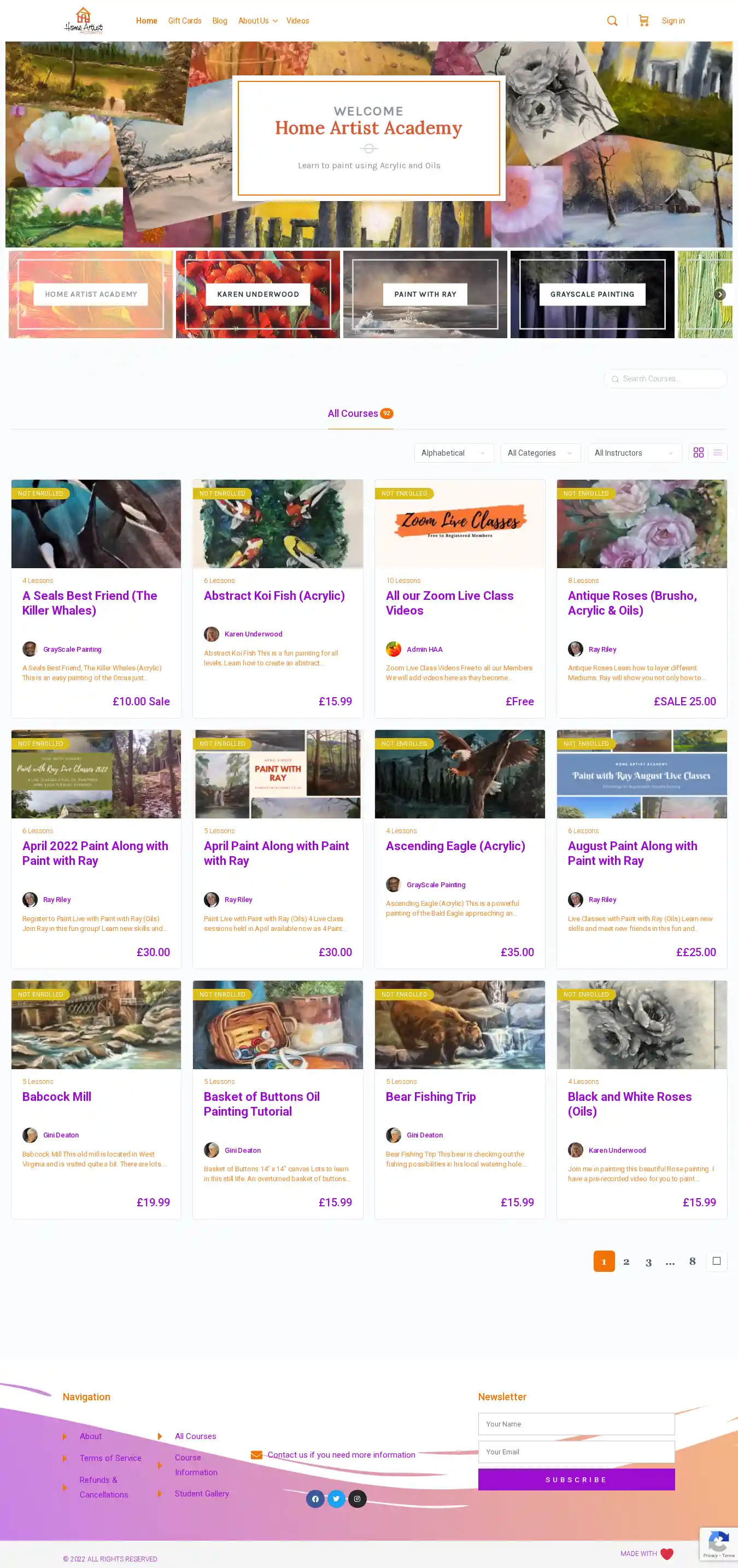The width and height of the screenshot is (738, 1568).
Task: Open the All Categories dropdown
Action: pyautogui.click(x=540, y=453)
